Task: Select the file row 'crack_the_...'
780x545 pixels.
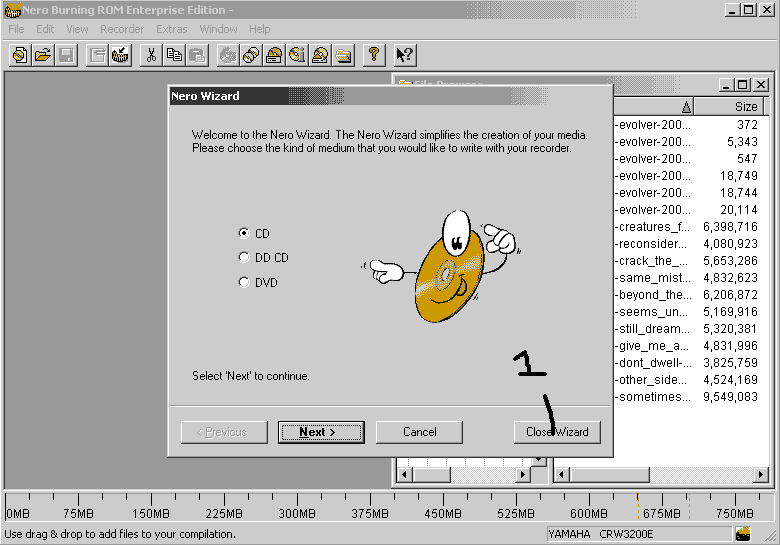Action: click(686, 261)
